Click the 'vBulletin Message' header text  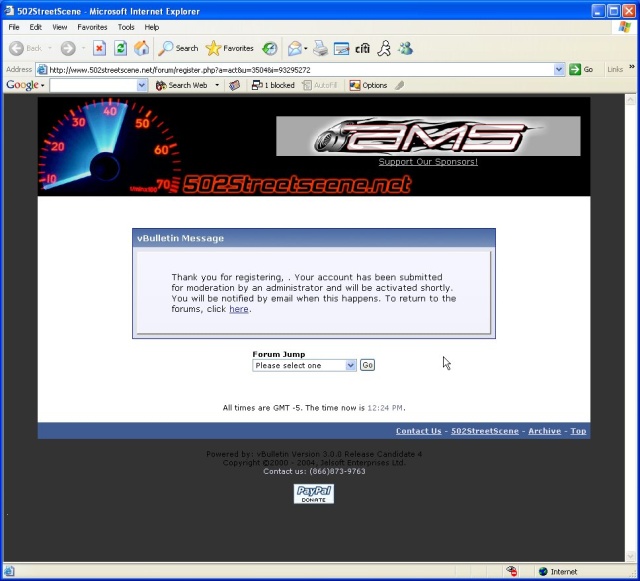pyautogui.click(x=180, y=238)
